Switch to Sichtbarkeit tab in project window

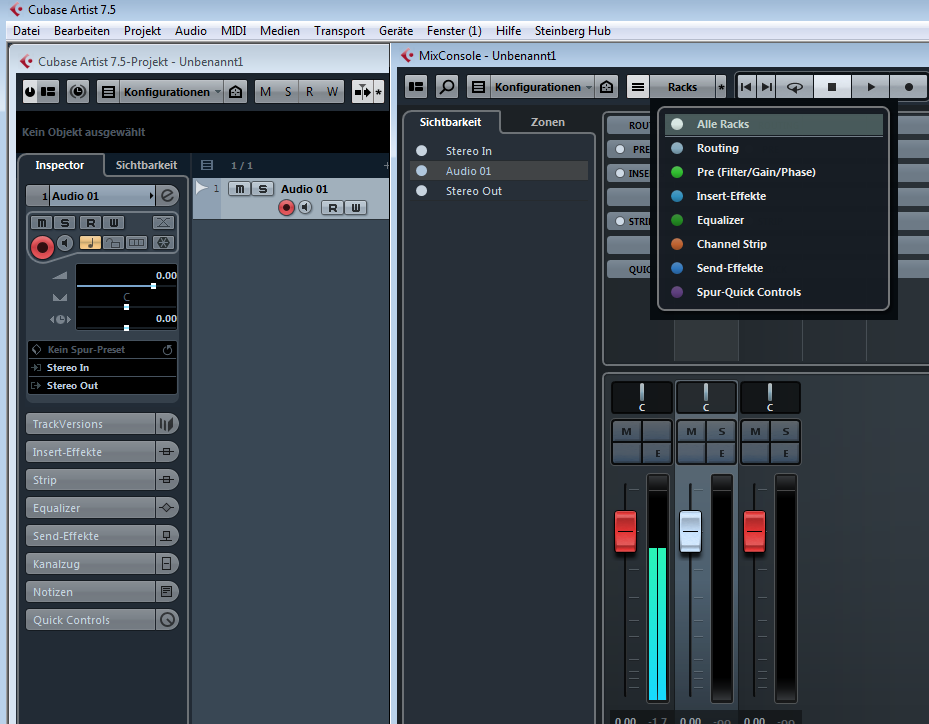coord(146,165)
